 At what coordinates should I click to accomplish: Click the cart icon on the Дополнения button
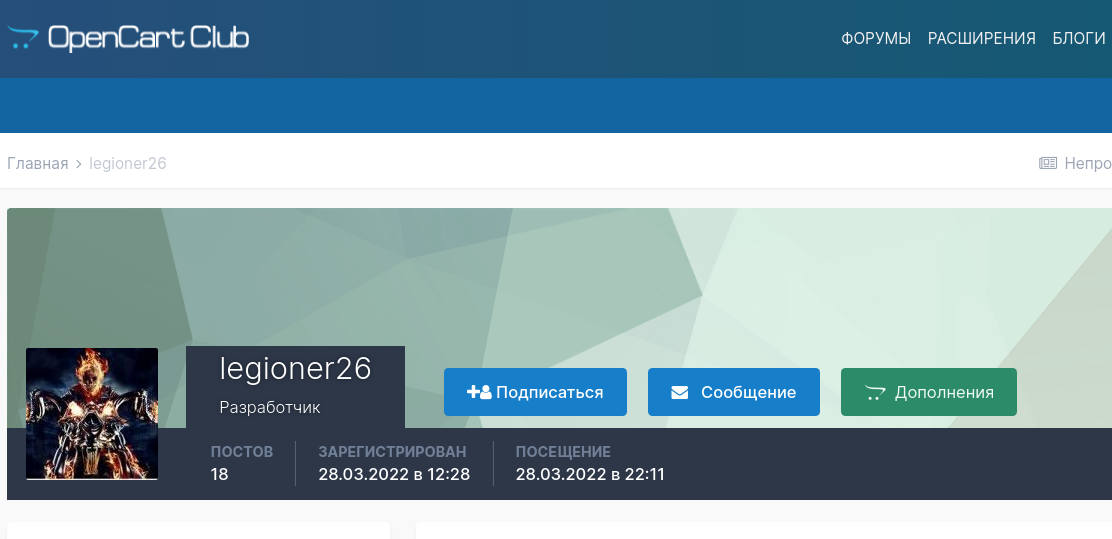coord(875,392)
